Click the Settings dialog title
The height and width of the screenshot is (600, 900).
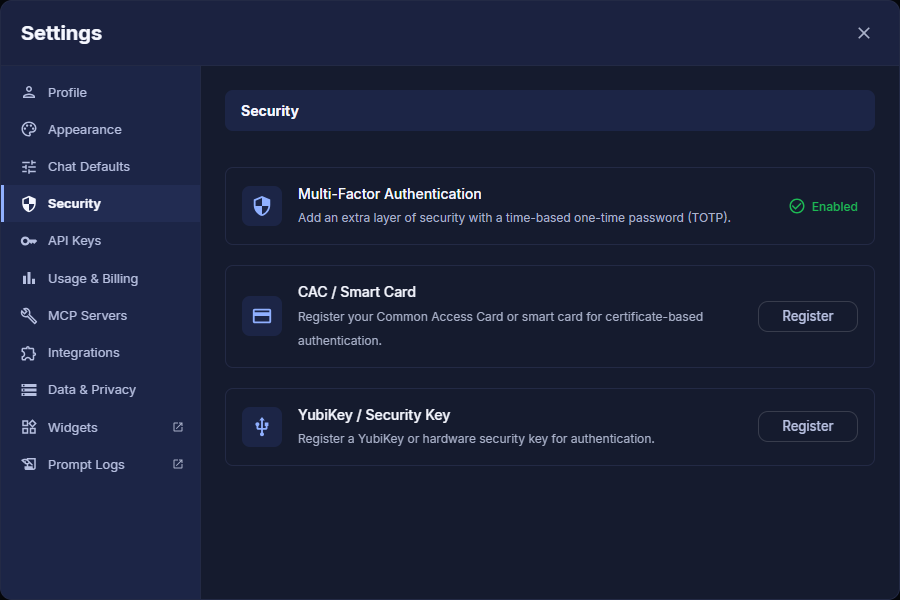61,33
